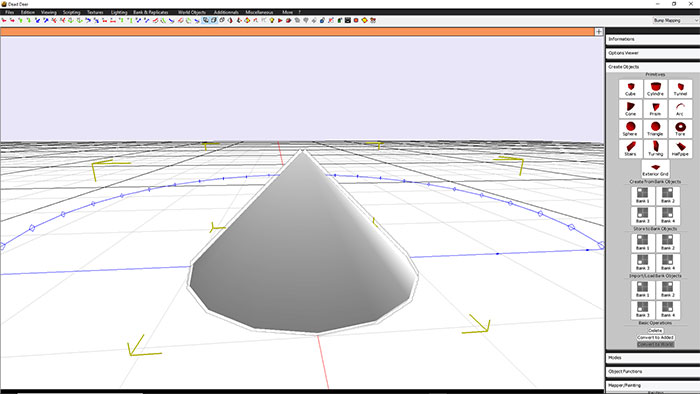Open the Textures menu
The width and height of the screenshot is (700, 394).
click(x=95, y=12)
